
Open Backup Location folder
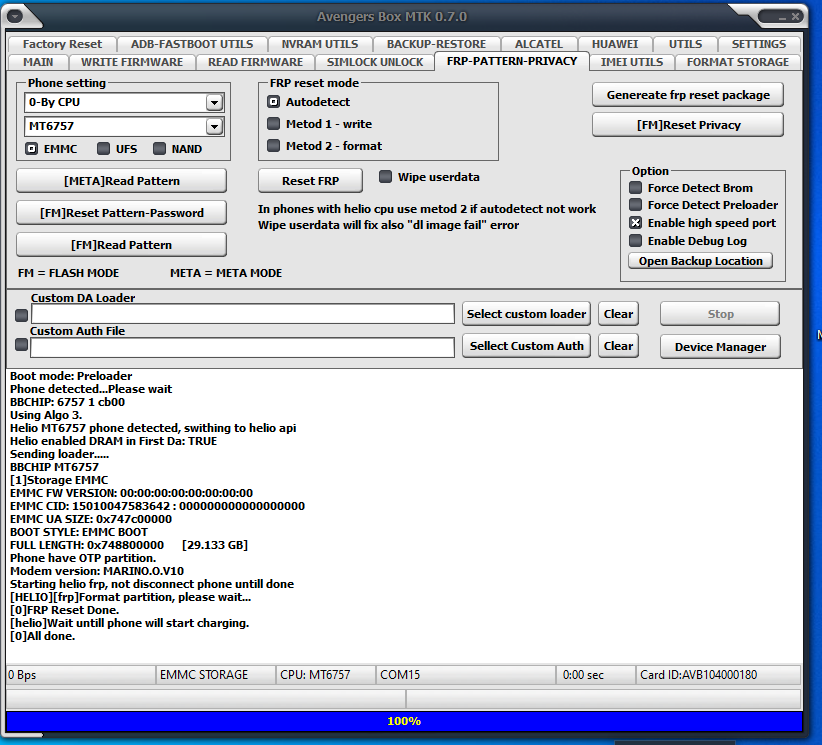pos(700,261)
